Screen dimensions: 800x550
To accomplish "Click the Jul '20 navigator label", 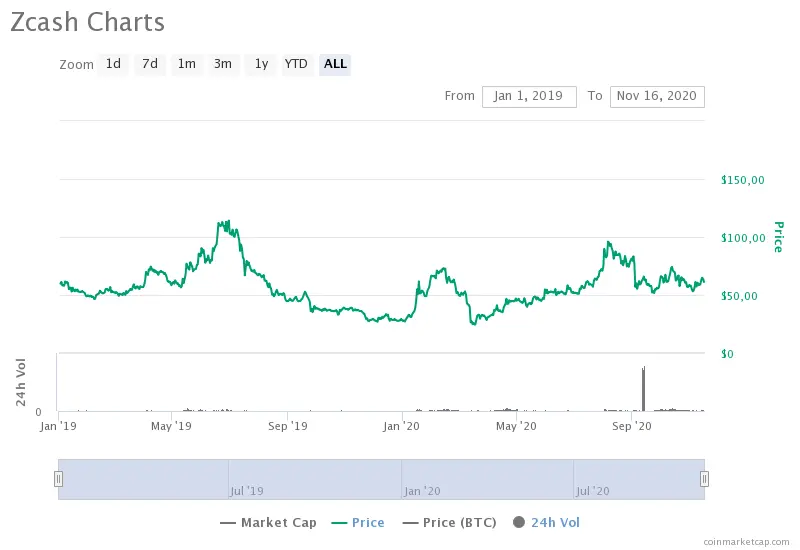I will pyautogui.click(x=593, y=491).
